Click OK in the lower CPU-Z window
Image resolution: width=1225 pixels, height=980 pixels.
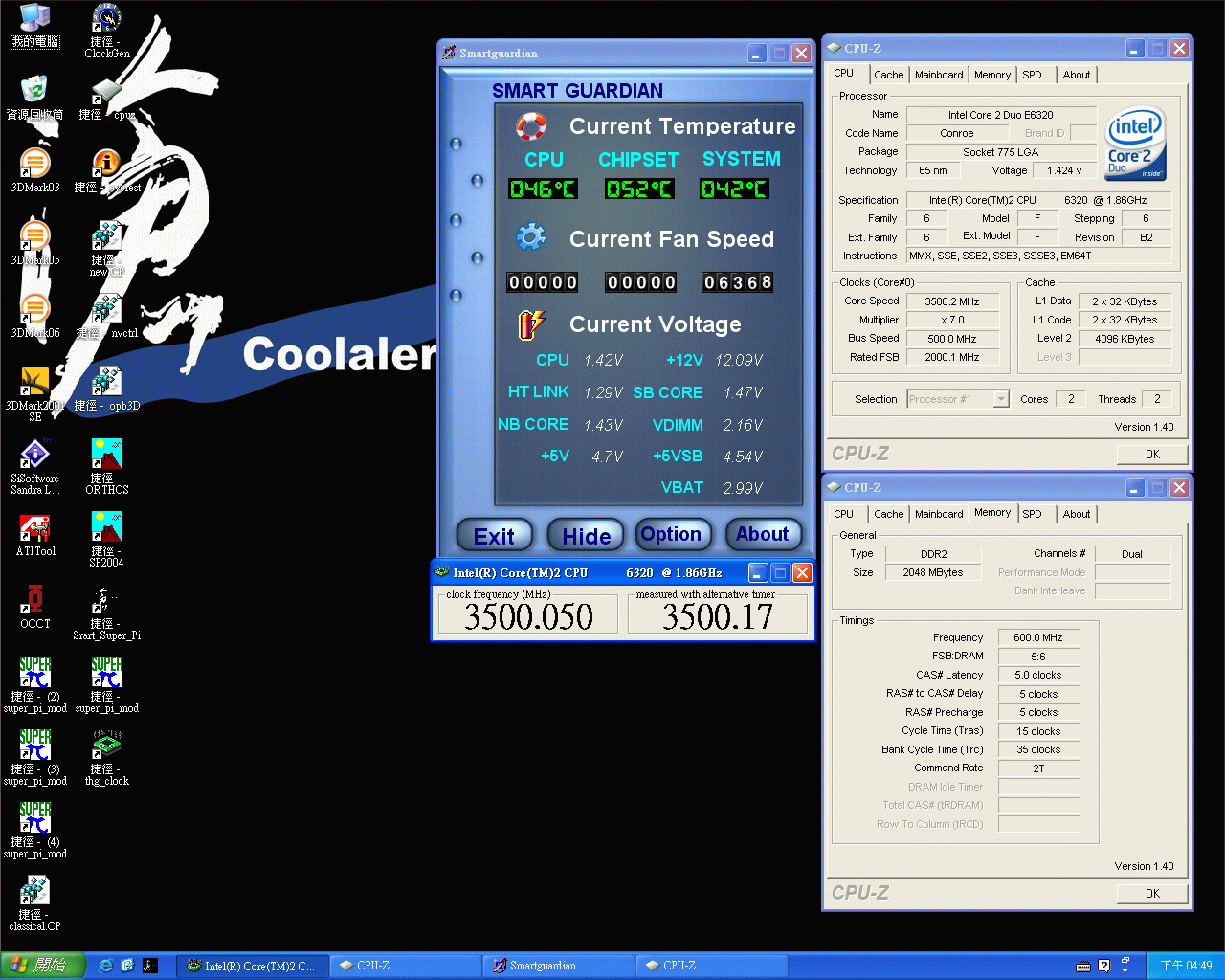[x=1152, y=894]
